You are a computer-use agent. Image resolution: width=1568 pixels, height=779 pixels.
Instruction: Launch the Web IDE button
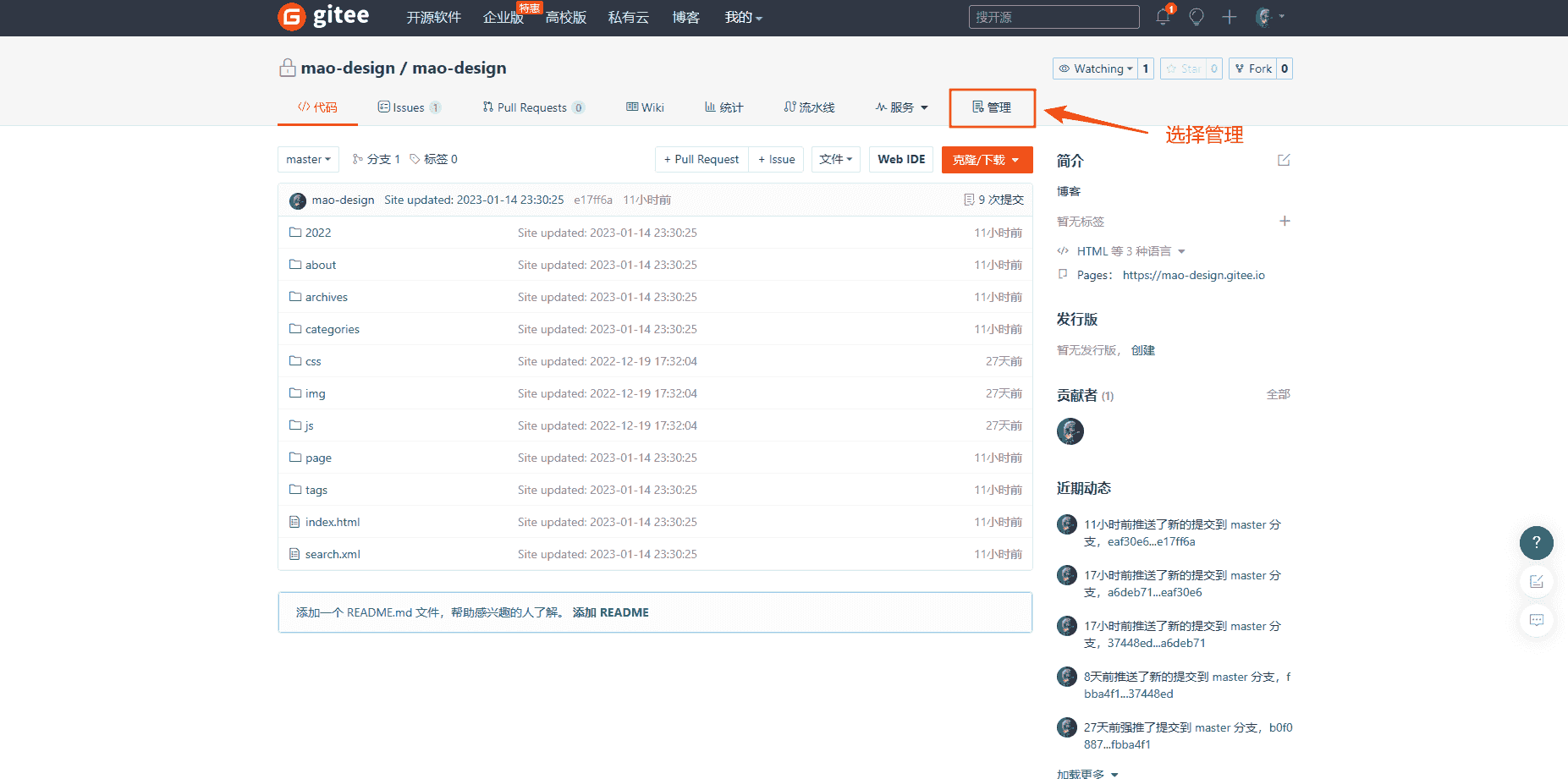point(901,159)
